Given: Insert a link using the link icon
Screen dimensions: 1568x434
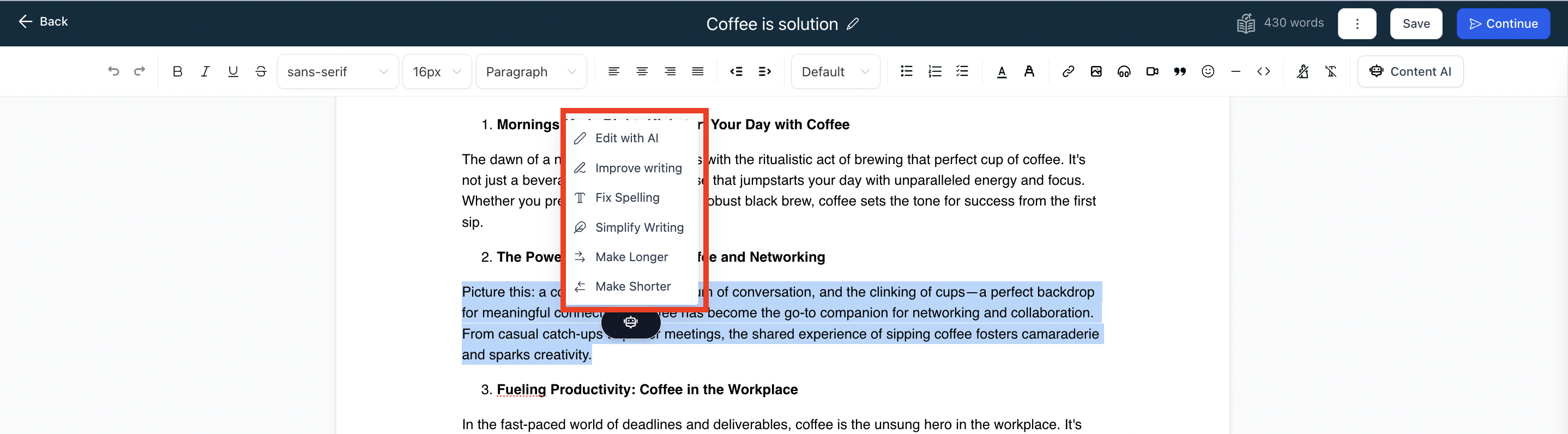Looking at the screenshot, I should (1068, 72).
